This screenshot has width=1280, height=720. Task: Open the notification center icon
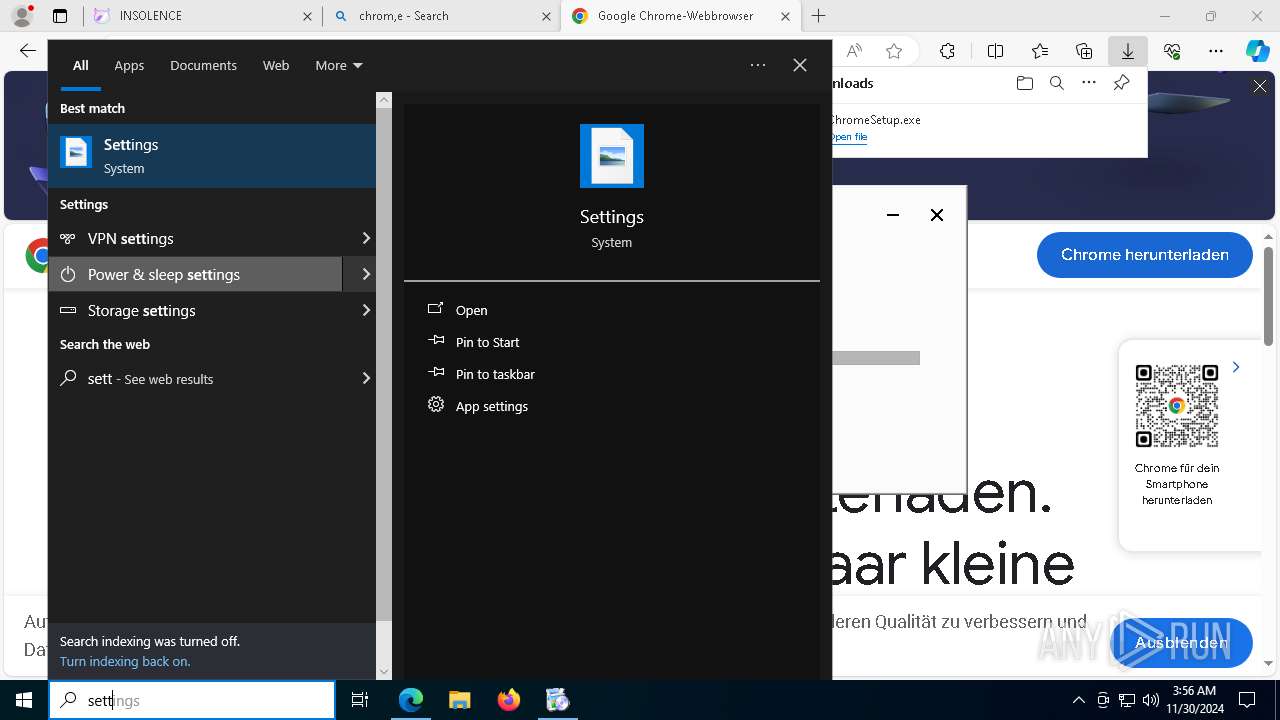1247,700
